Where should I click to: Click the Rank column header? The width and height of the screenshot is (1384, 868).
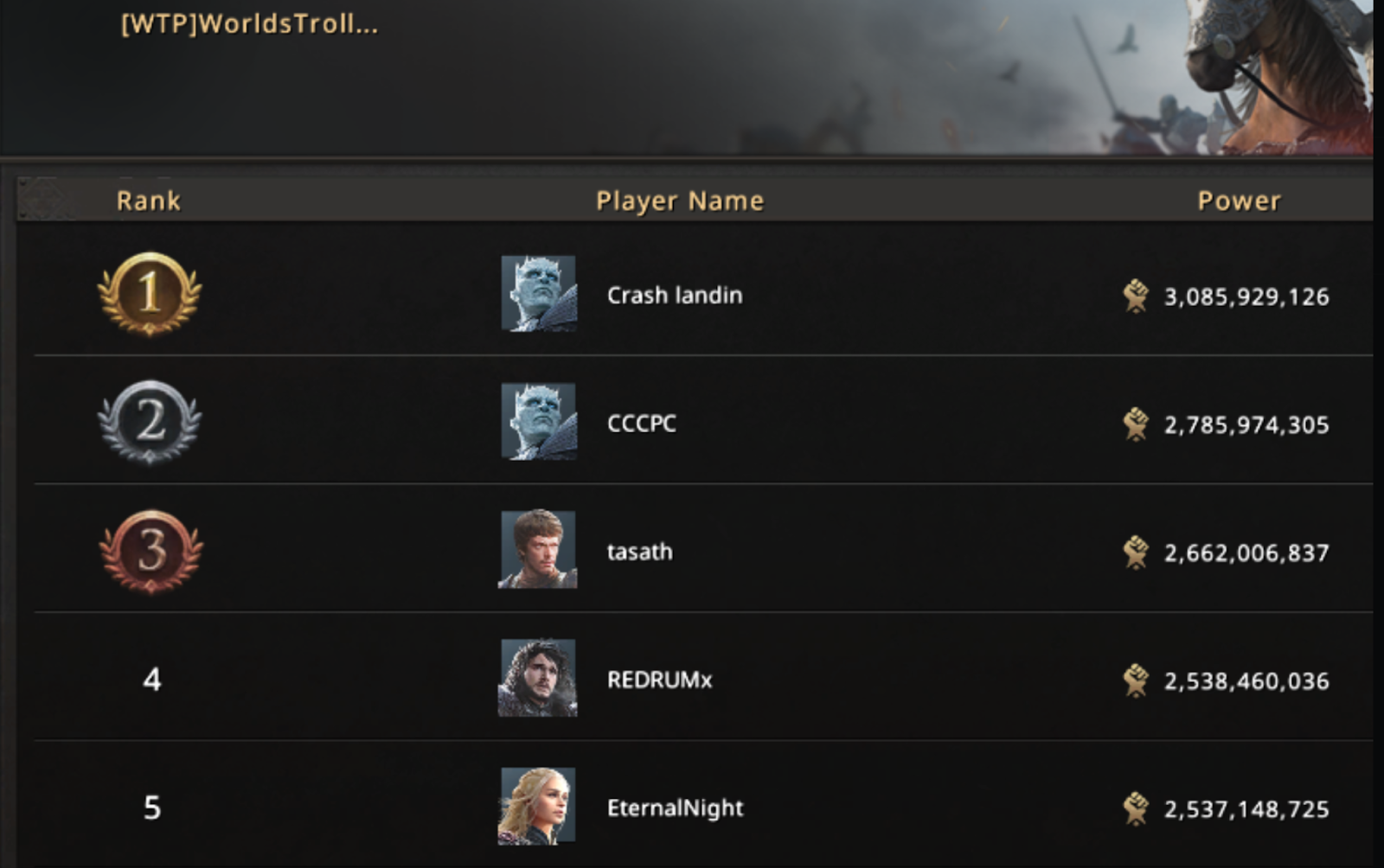pos(149,201)
